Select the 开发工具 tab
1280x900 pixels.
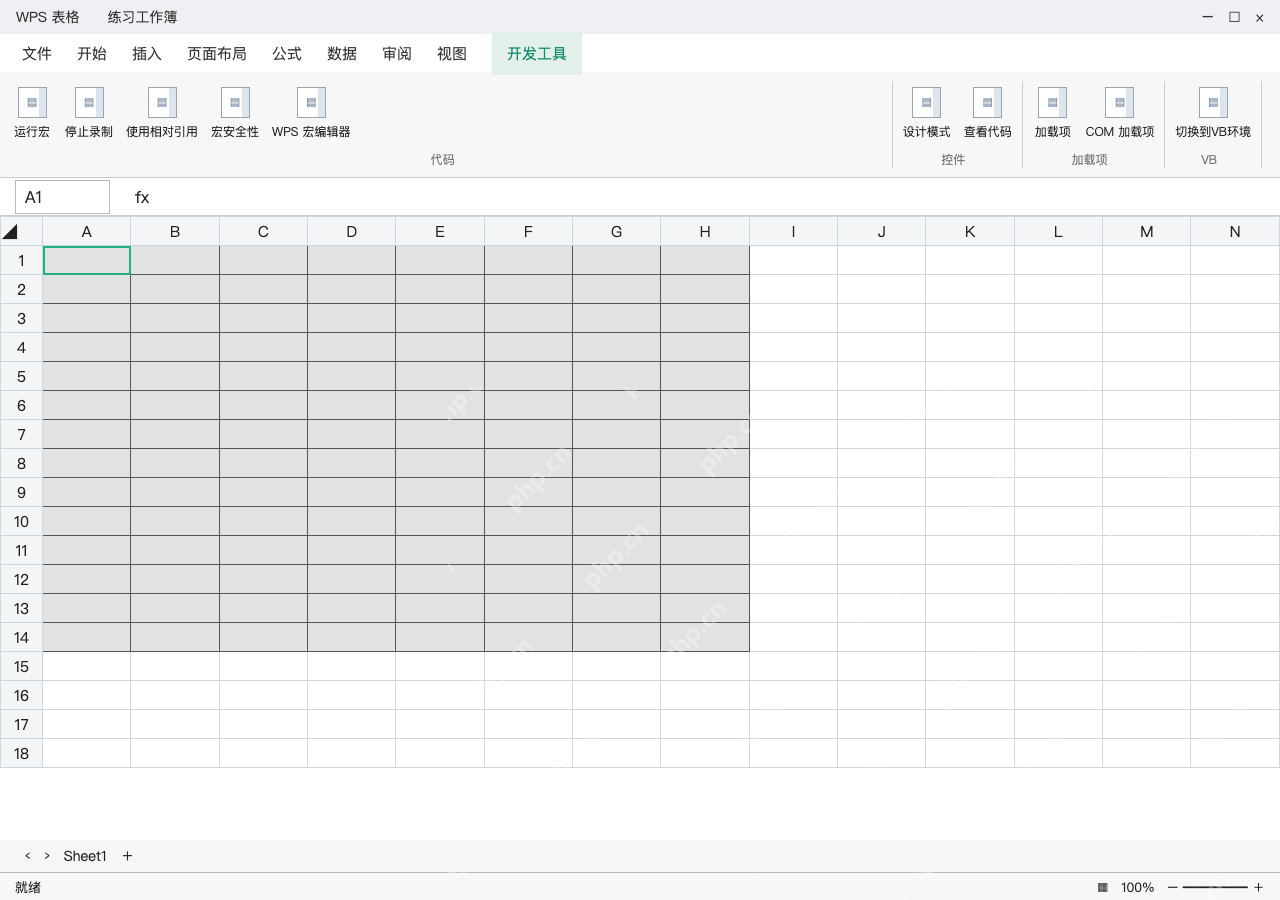(x=537, y=54)
